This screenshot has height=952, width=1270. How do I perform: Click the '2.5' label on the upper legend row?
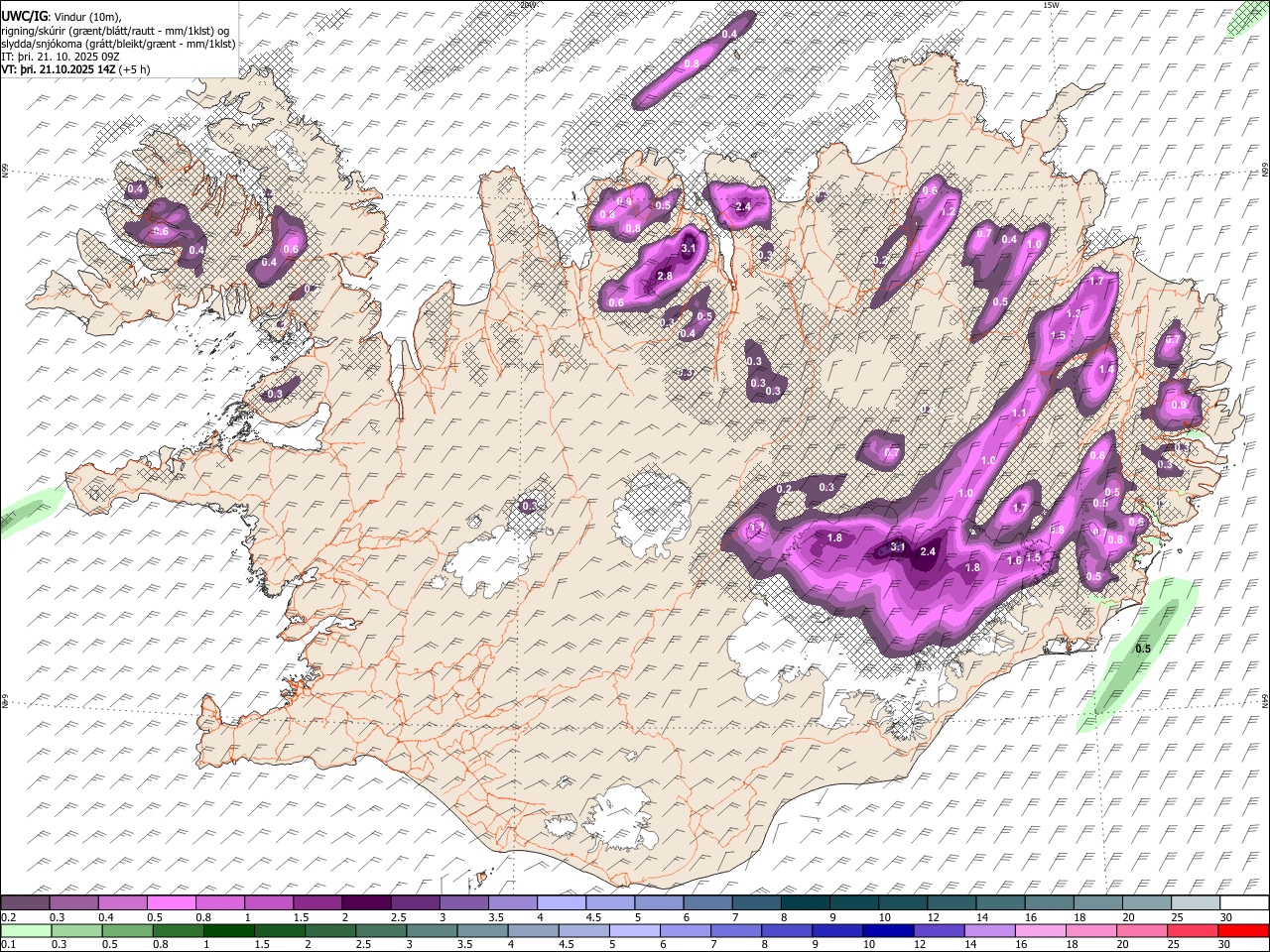click(x=398, y=916)
